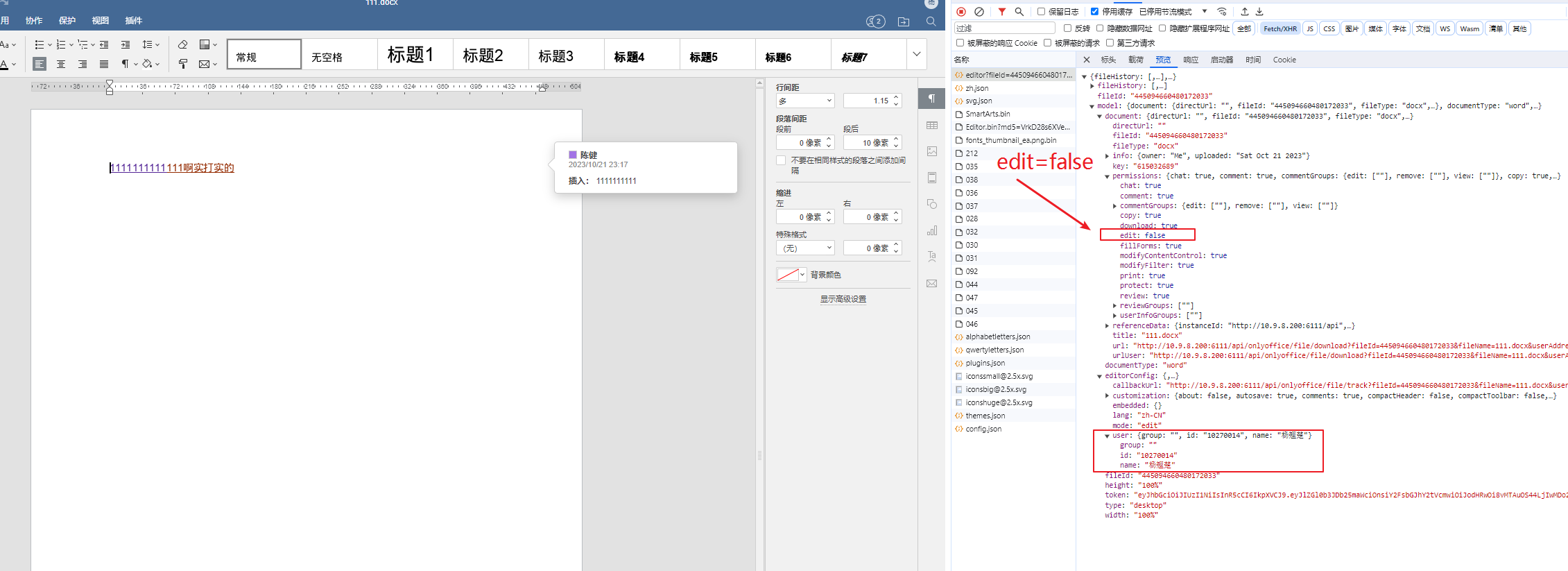Screen dimensions: 1568x571
Task: Center align the paragraph
Action: (61, 64)
